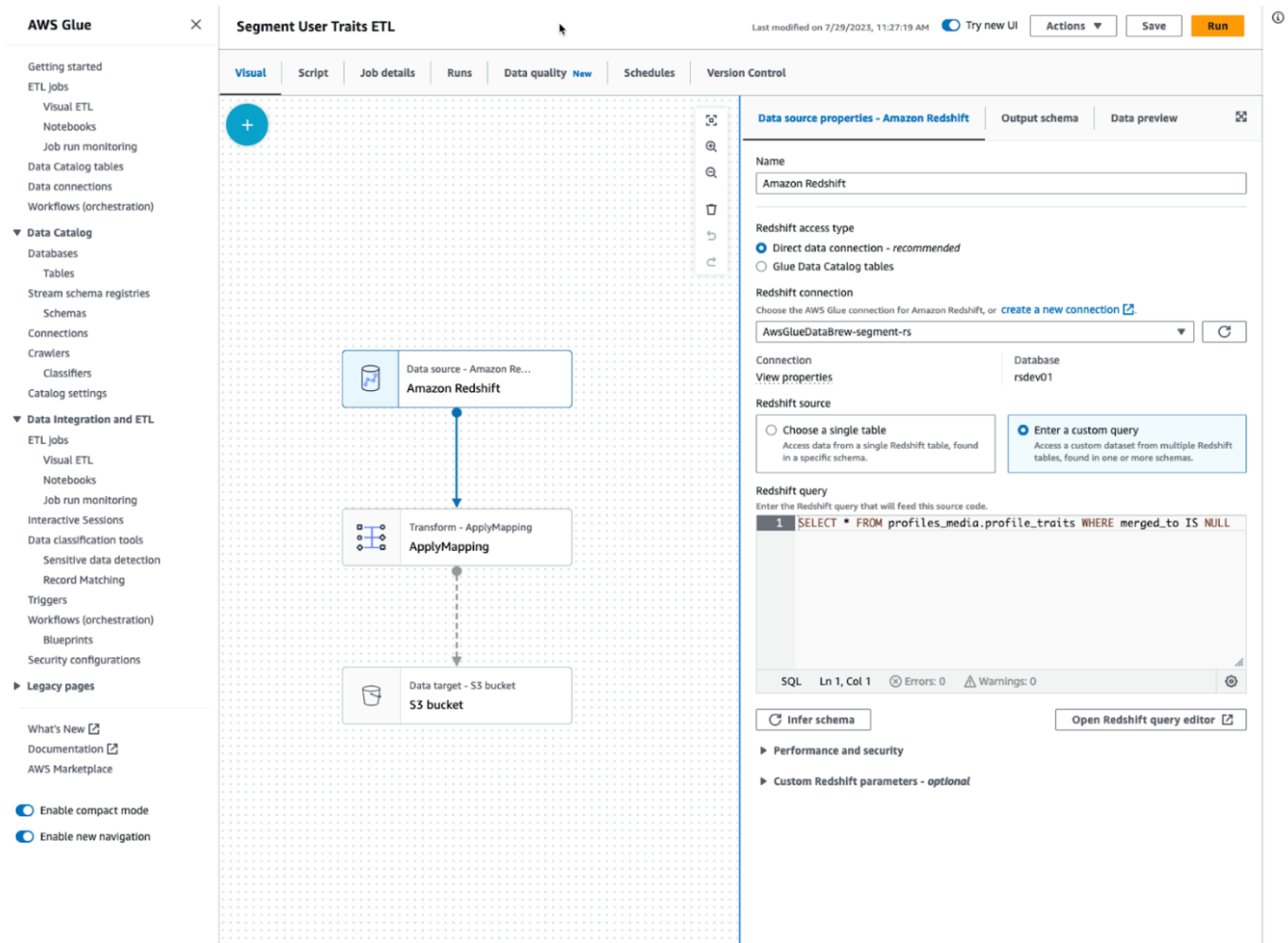Undo last canvas change
This screenshot has width=1288, height=943.
[711, 236]
